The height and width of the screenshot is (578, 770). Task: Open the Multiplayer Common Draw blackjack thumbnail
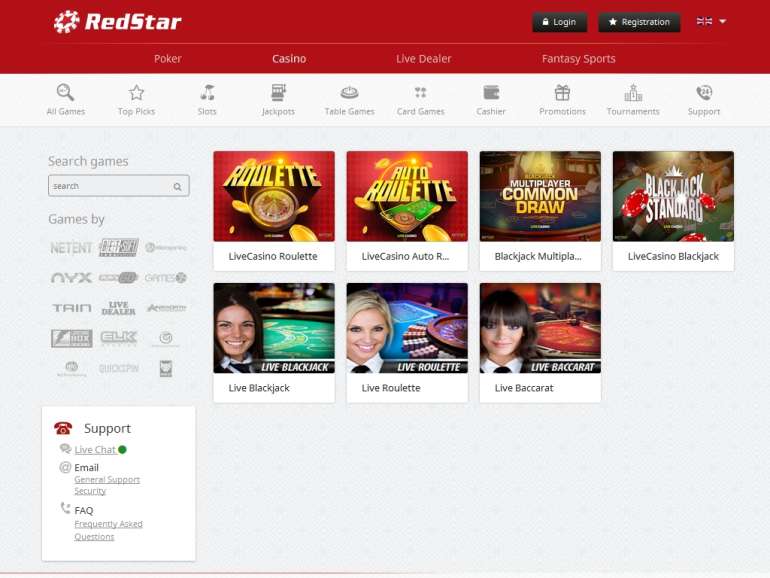(540, 196)
